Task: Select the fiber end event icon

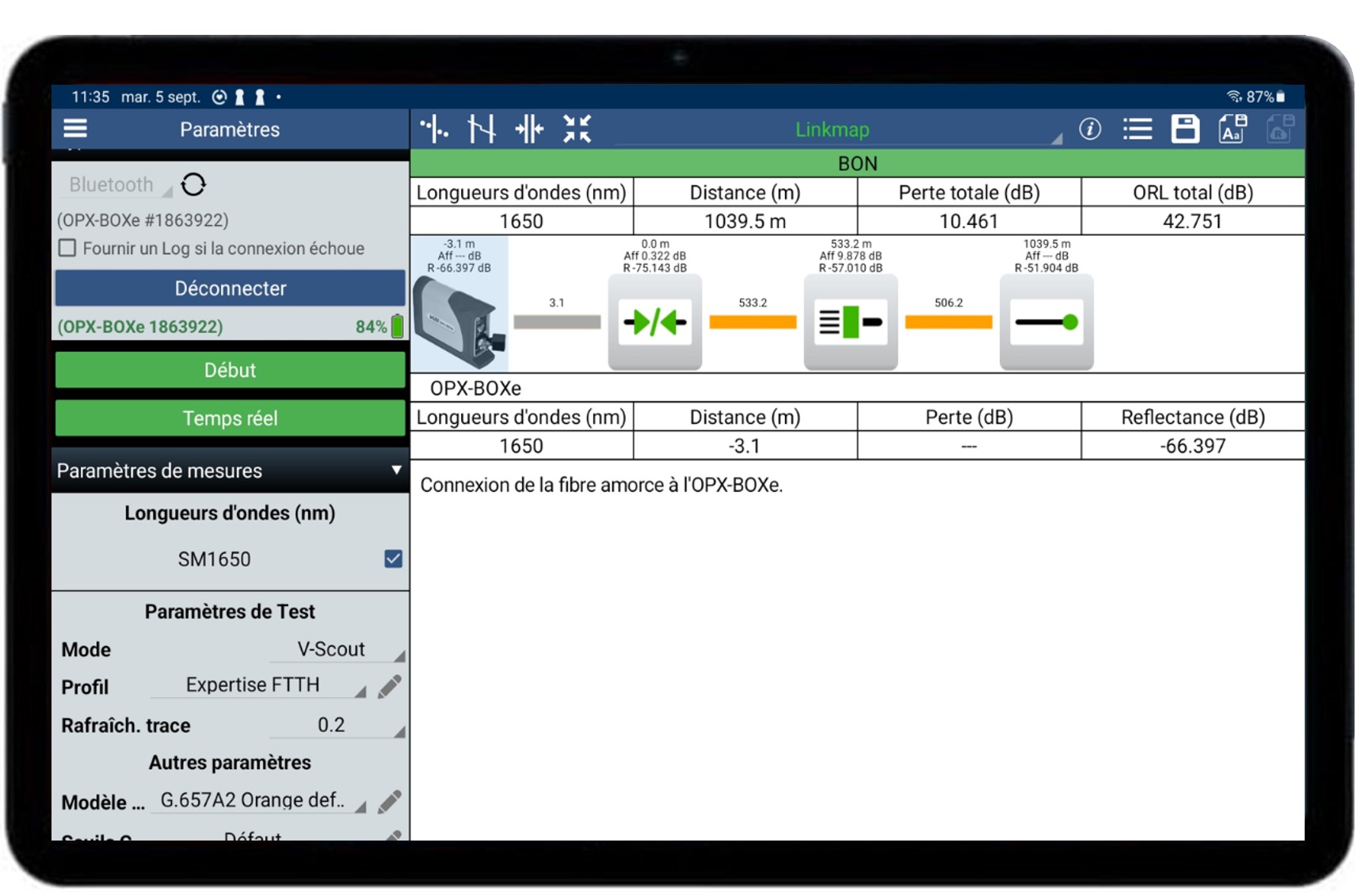Action: pyautogui.click(x=1046, y=322)
